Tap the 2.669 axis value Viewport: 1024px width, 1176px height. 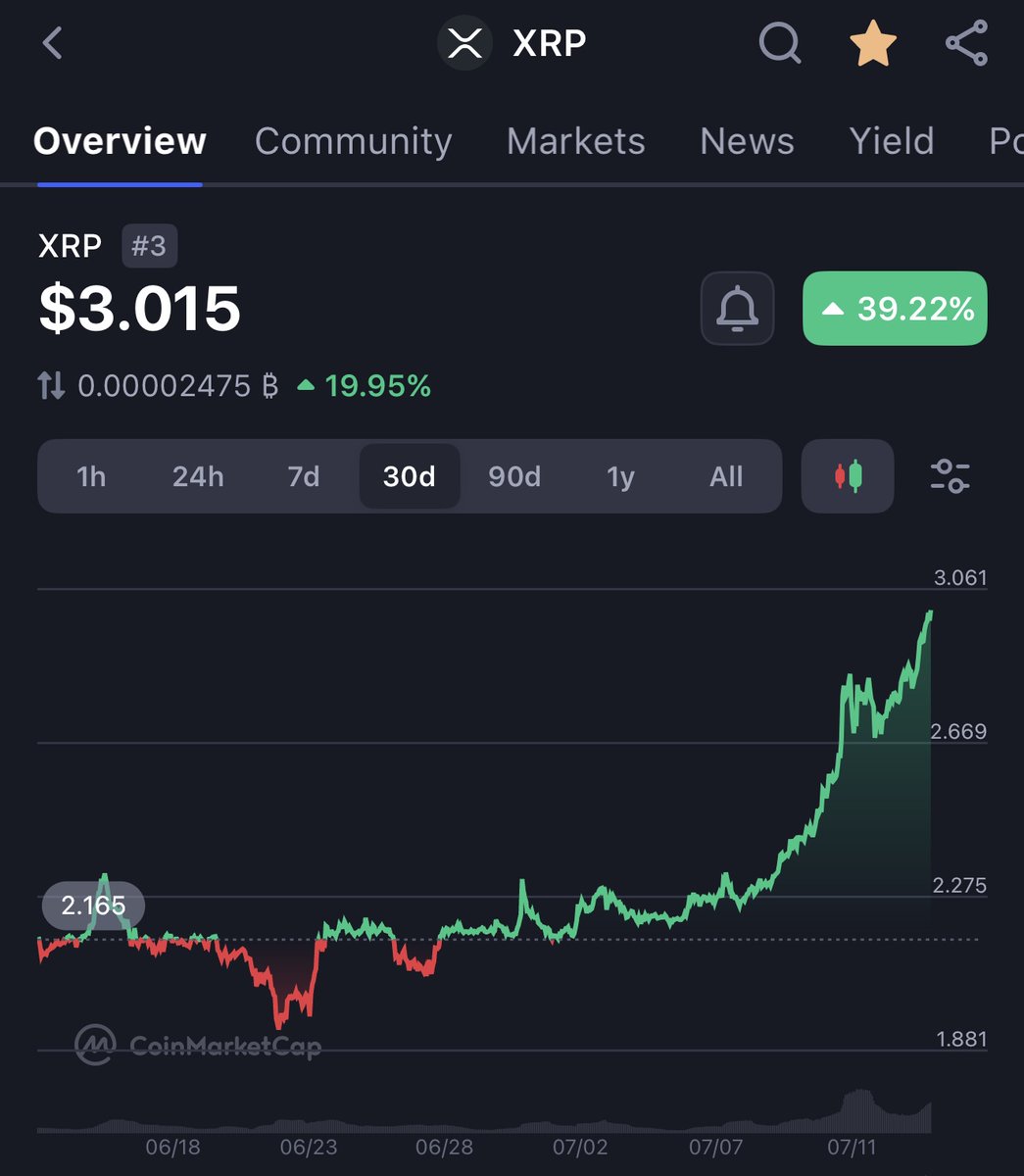pyautogui.click(x=960, y=731)
